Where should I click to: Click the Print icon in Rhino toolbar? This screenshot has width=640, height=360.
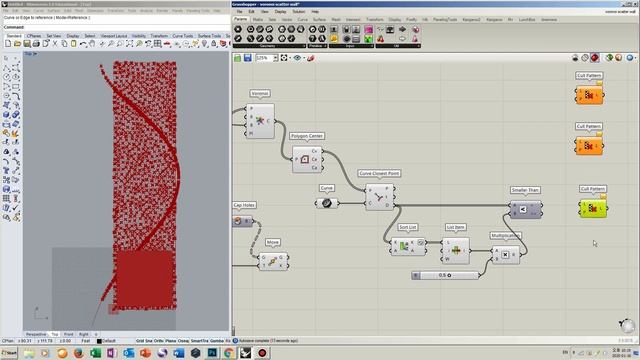tap(36, 44)
